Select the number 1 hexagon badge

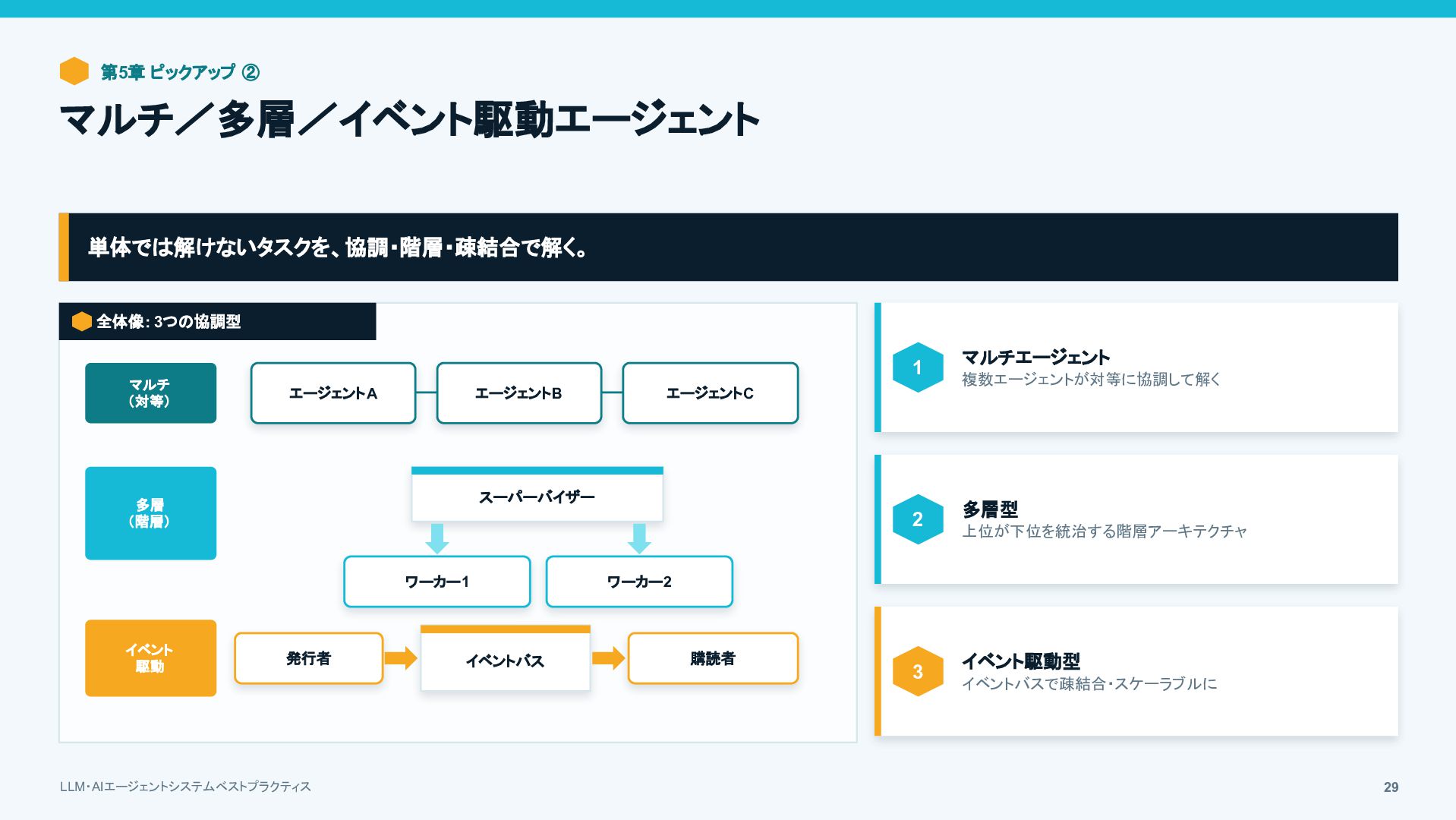[918, 367]
